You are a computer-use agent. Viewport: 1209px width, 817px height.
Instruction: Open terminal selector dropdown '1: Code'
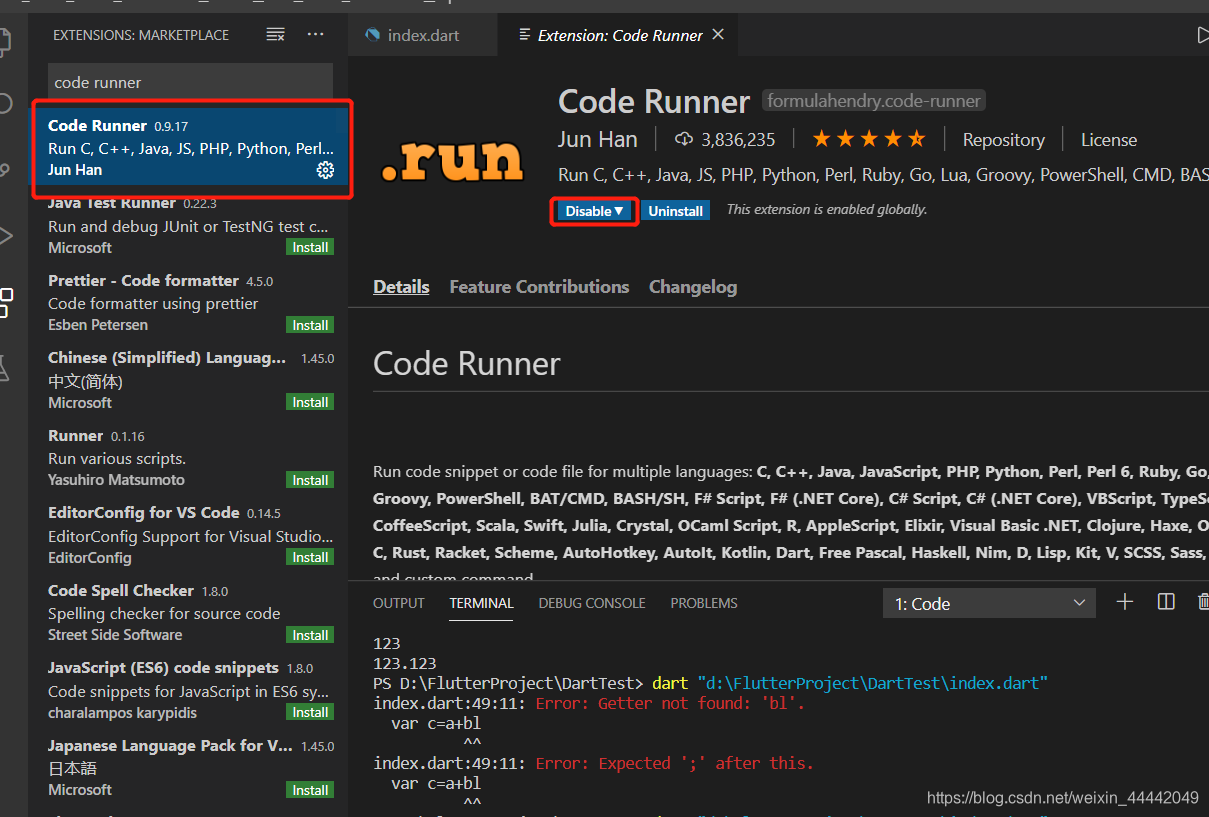pyautogui.click(x=989, y=603)
